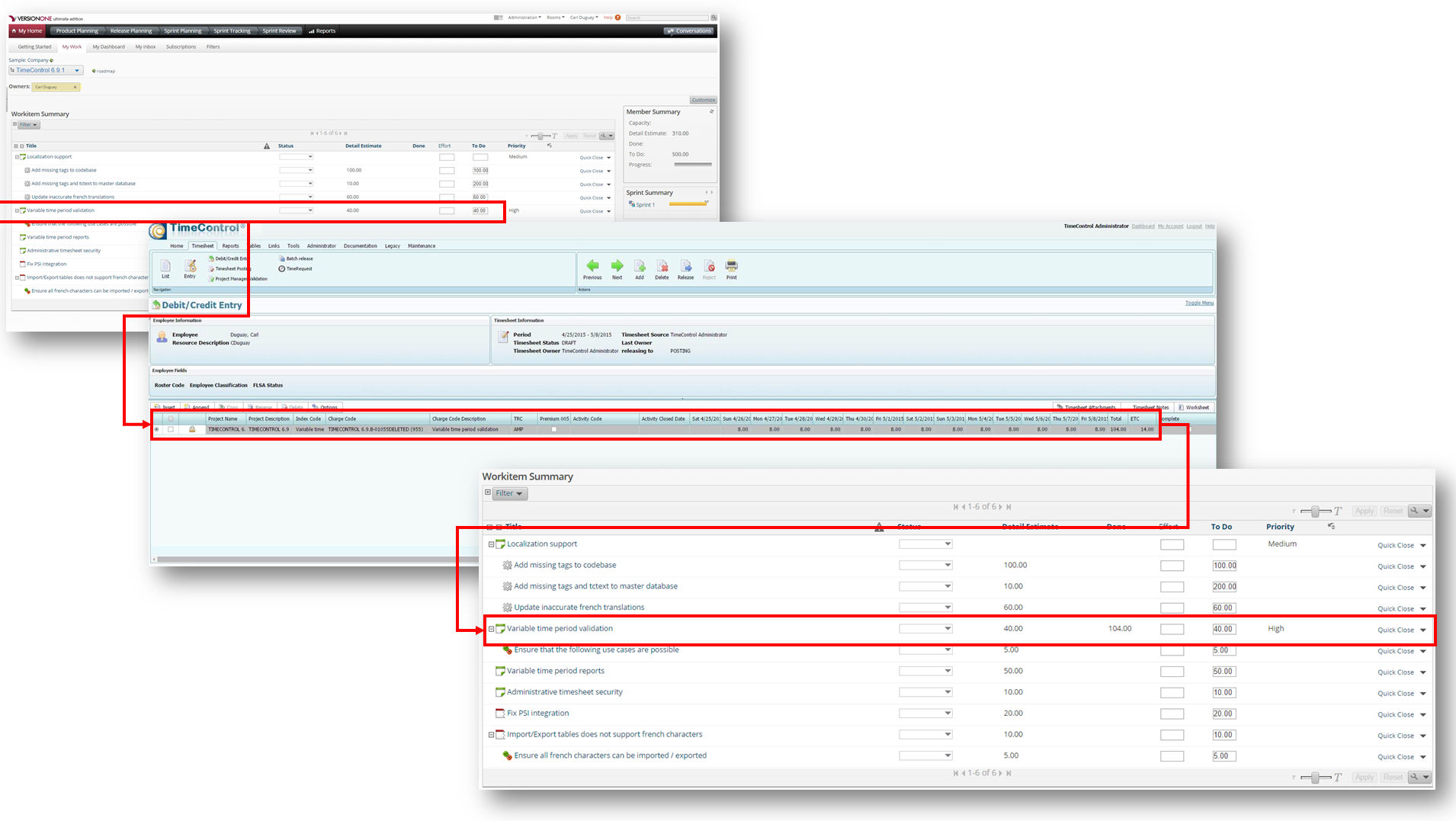Open Status dropdown for Fix PSI integration
Image resolution: width=1456 pixels, height=821 pixels.
click(925, 714)
